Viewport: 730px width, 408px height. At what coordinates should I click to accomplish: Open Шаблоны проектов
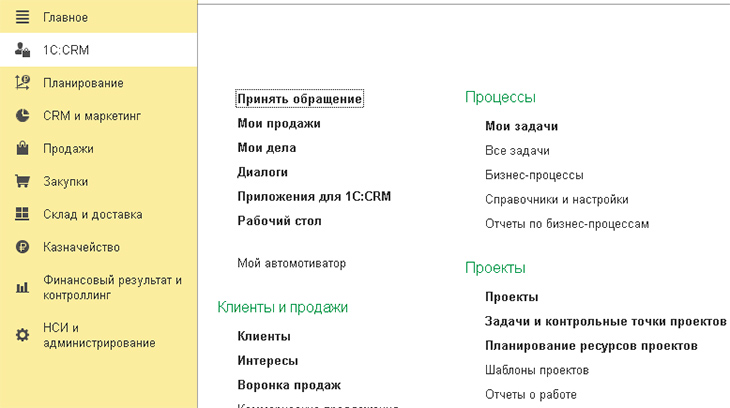pyautogui.click(x=537, y=370)
